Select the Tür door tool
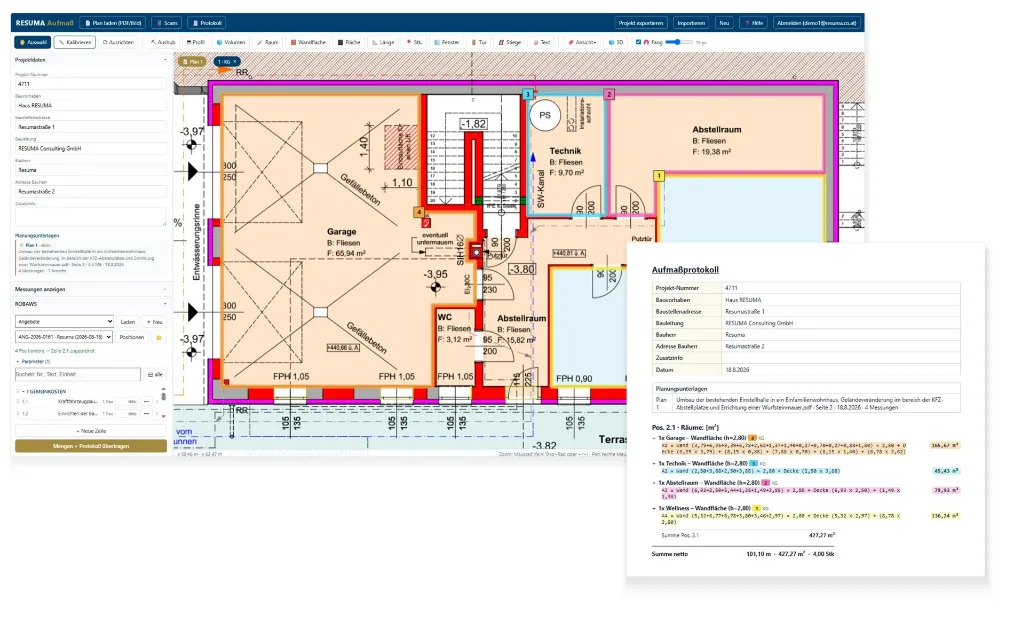The height and width of the screenshot is (630, 1014). click(x=479, y=42)
